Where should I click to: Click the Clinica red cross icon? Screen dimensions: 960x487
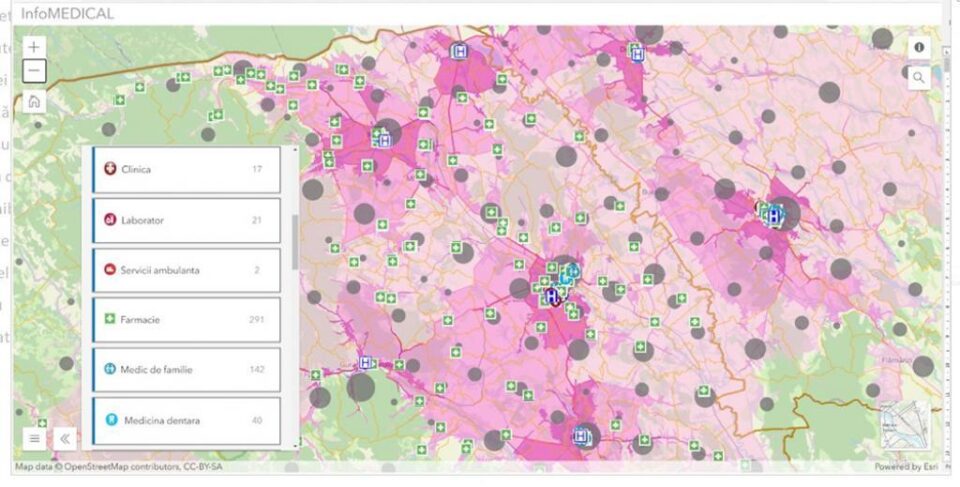click(110, 169)
